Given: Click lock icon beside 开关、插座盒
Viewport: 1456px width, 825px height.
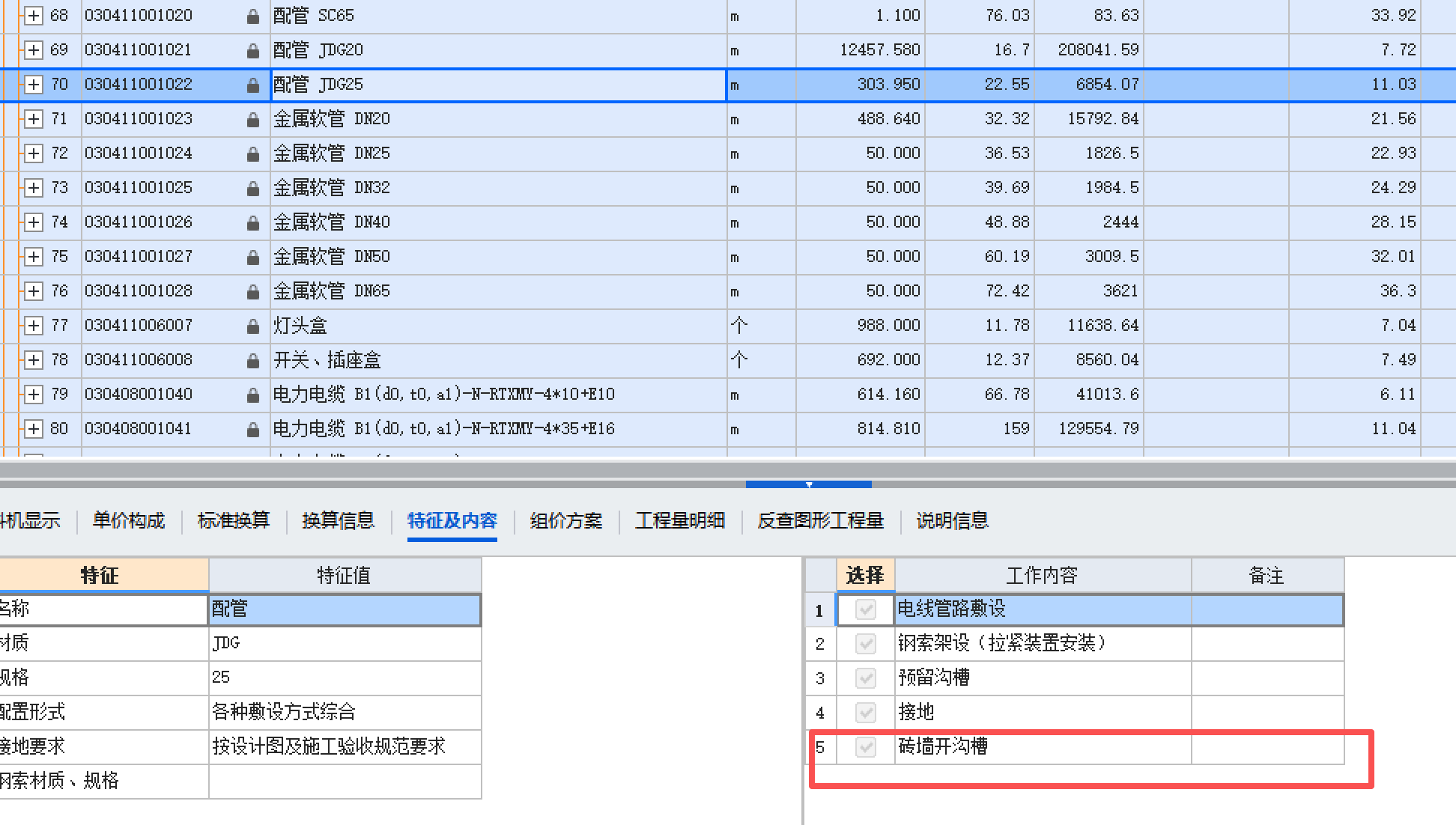Looking at the screenshot, I should pyautogui.click(x=253, y=361).
